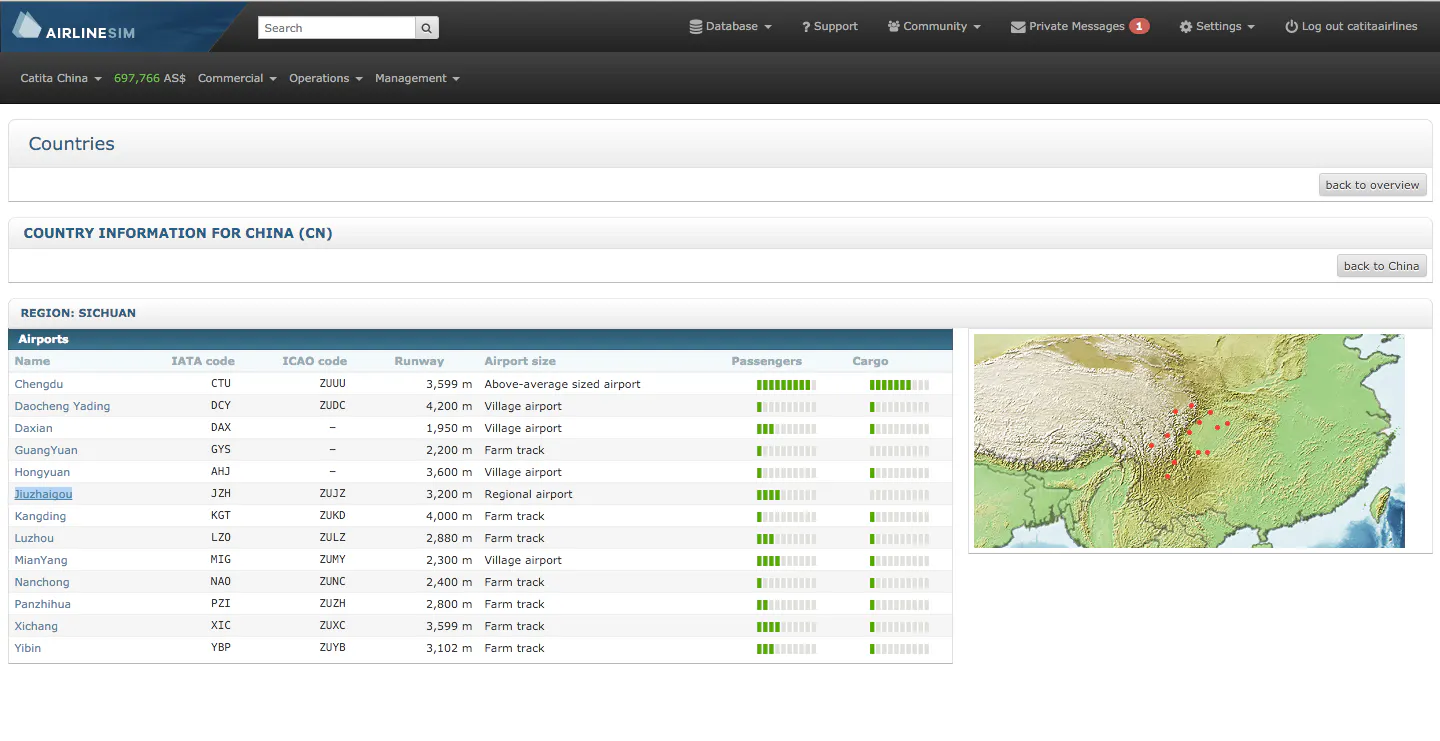The width and height of the screenshot is (1440, 741).
Task: Click the Support question mark icon
Action: point(806,27)
